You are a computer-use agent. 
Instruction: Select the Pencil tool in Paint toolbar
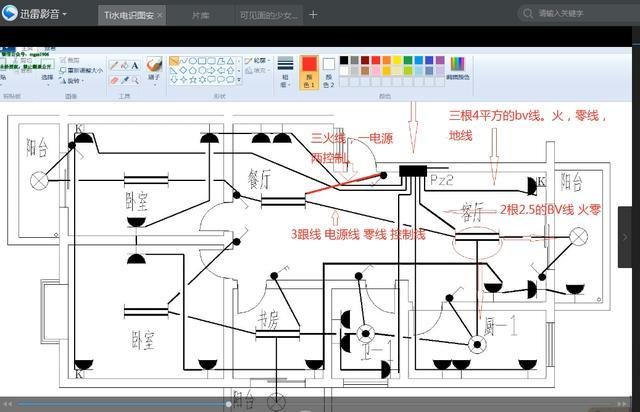click(113, 65)
